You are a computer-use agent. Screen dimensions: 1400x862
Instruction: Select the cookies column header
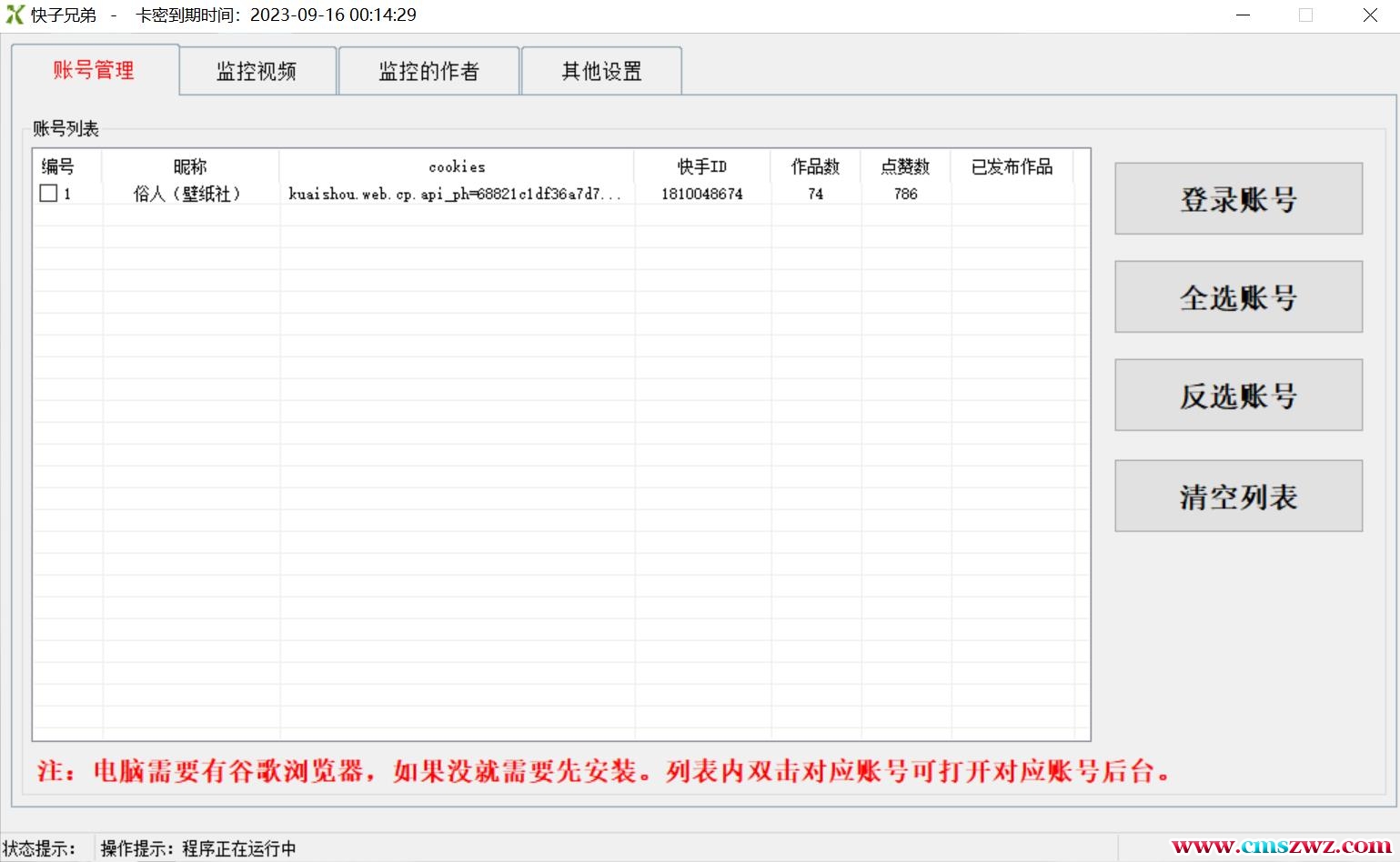tap(457, 166)
